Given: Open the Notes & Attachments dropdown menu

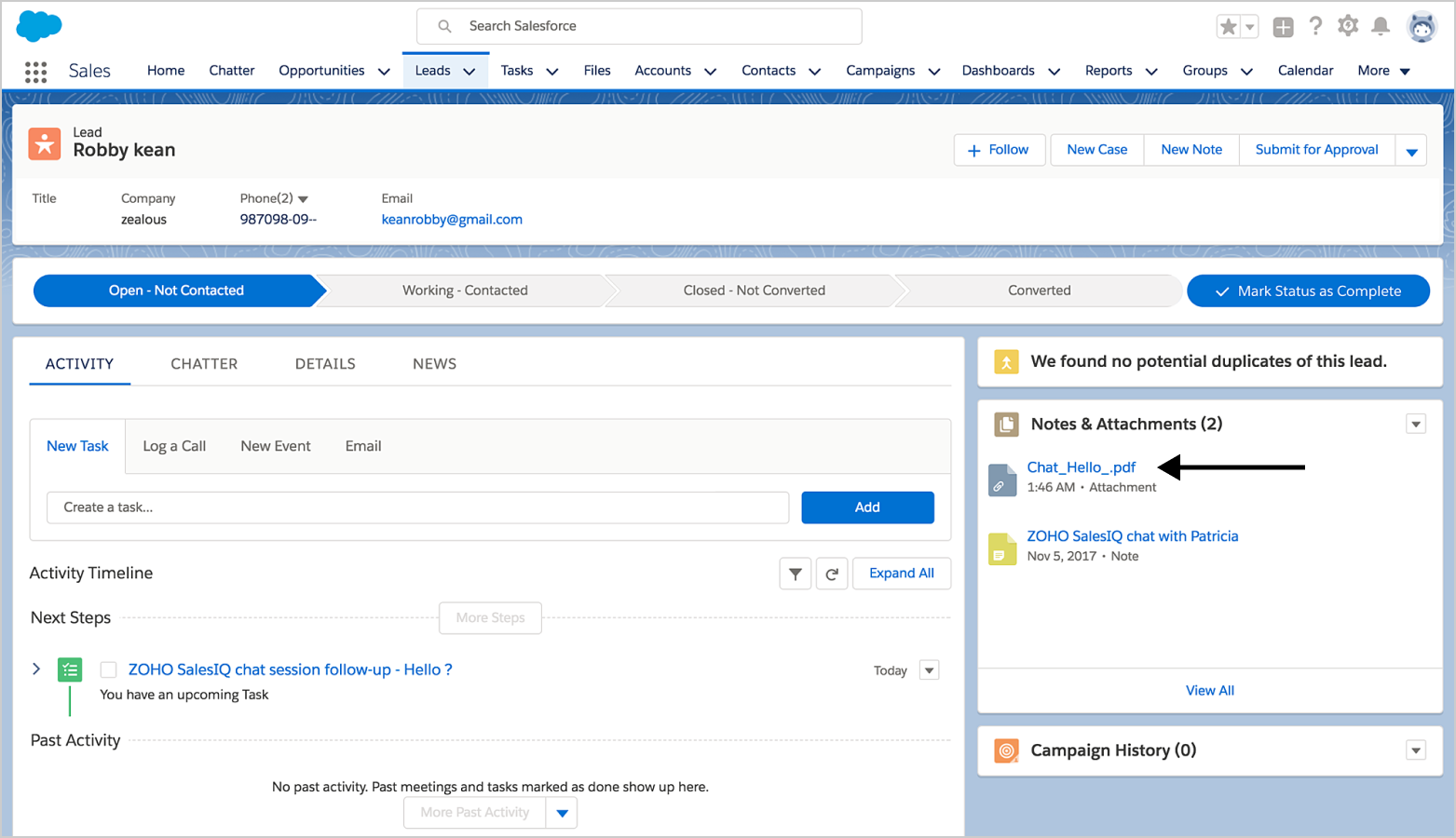Looking at the screenshot, I should 1415,425.
